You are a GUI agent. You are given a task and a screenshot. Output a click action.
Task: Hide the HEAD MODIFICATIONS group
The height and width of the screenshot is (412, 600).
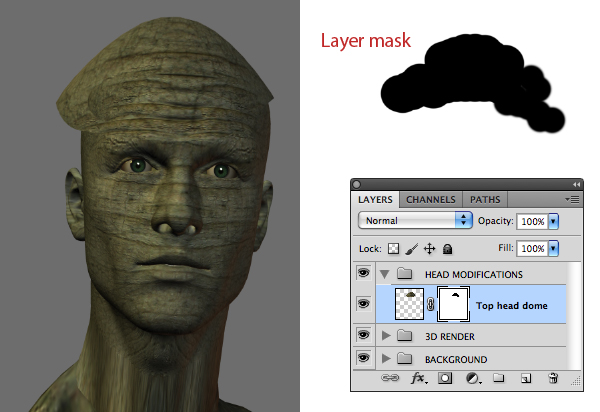pyautogui.click(x=363, y=273)
